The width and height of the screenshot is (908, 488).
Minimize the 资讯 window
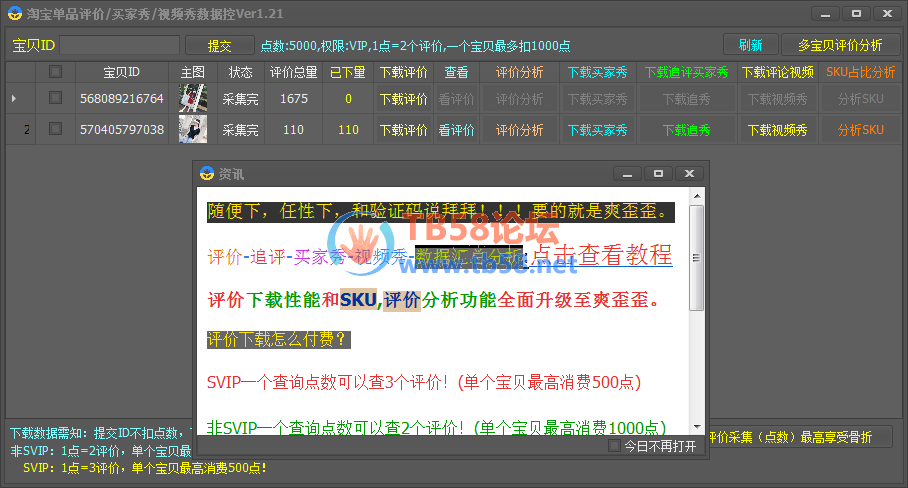point(627,174)
